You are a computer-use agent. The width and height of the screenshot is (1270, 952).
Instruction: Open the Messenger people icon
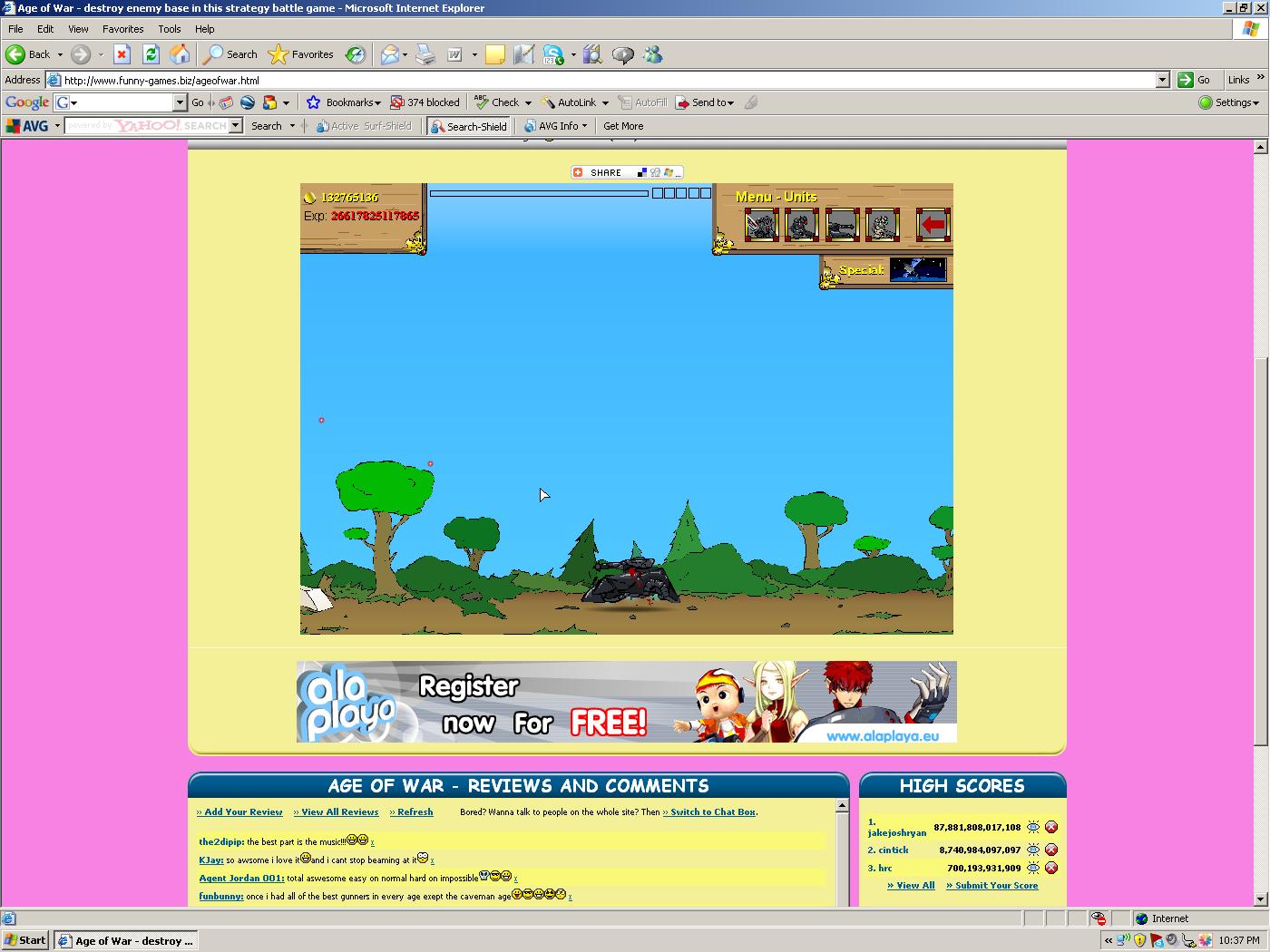pos(652,54)
